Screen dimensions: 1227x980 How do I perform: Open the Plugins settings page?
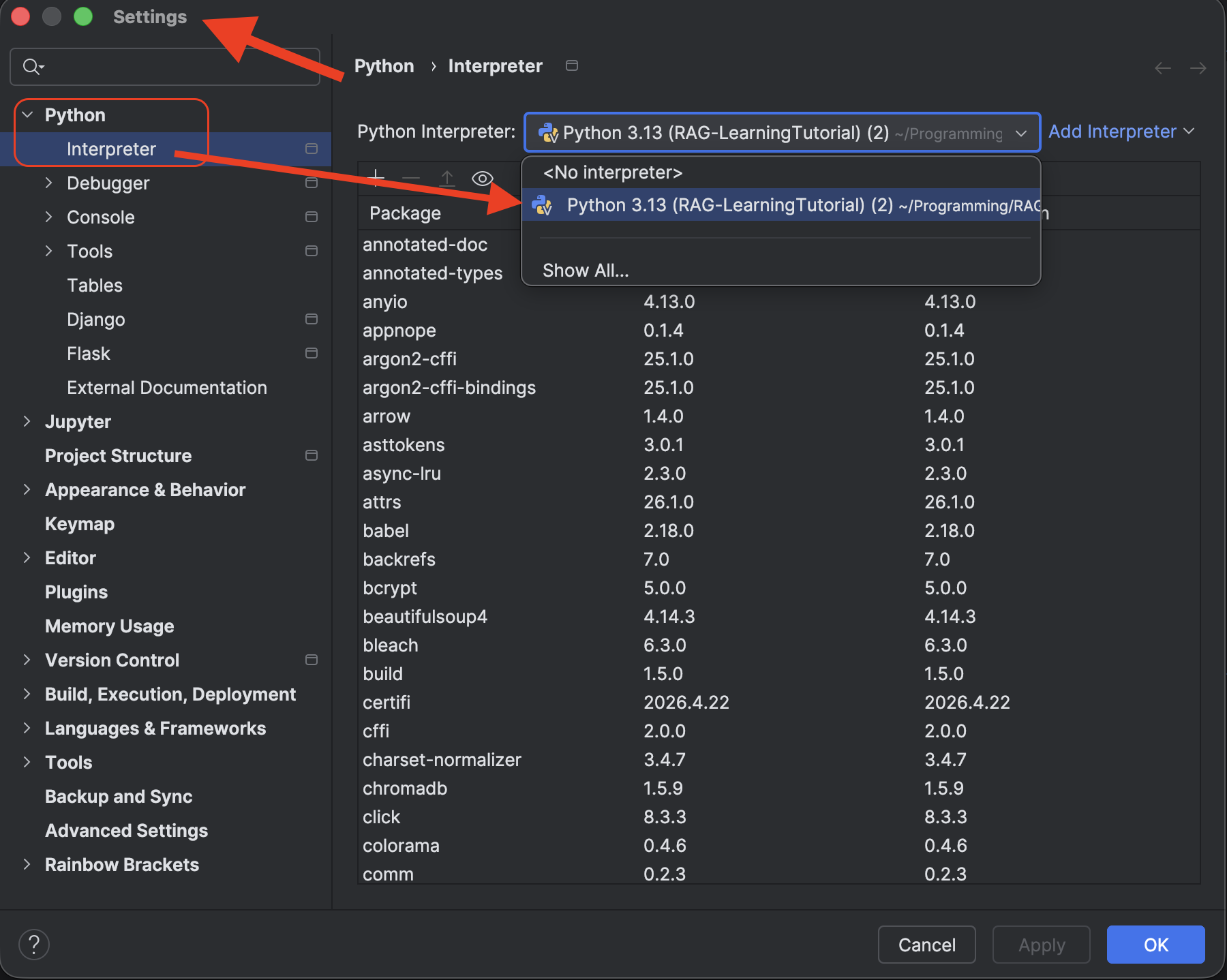pyautogui.click(x=166, y=592)
